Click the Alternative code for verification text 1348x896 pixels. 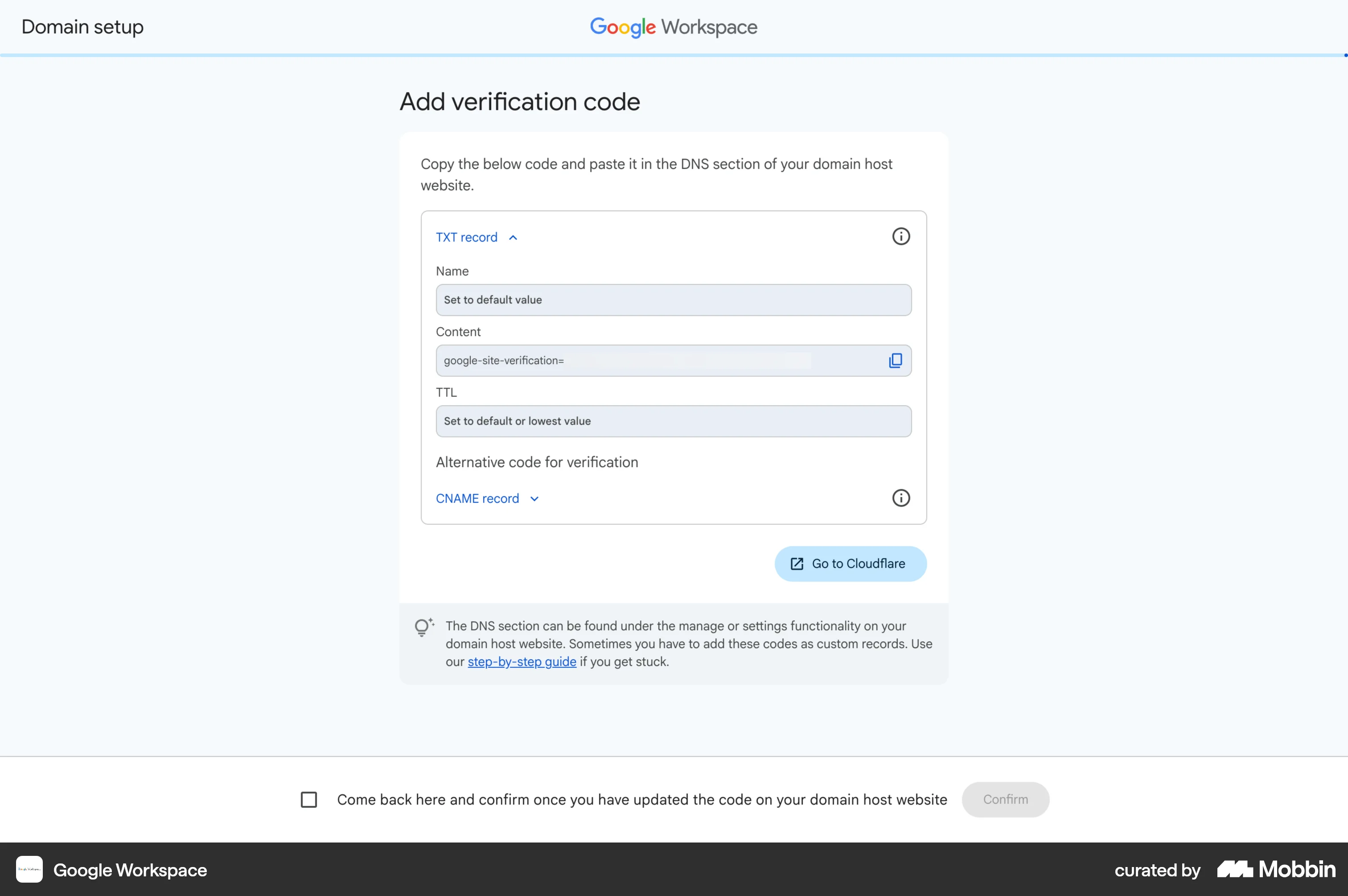pyautogui.click(x=537, y=462)
